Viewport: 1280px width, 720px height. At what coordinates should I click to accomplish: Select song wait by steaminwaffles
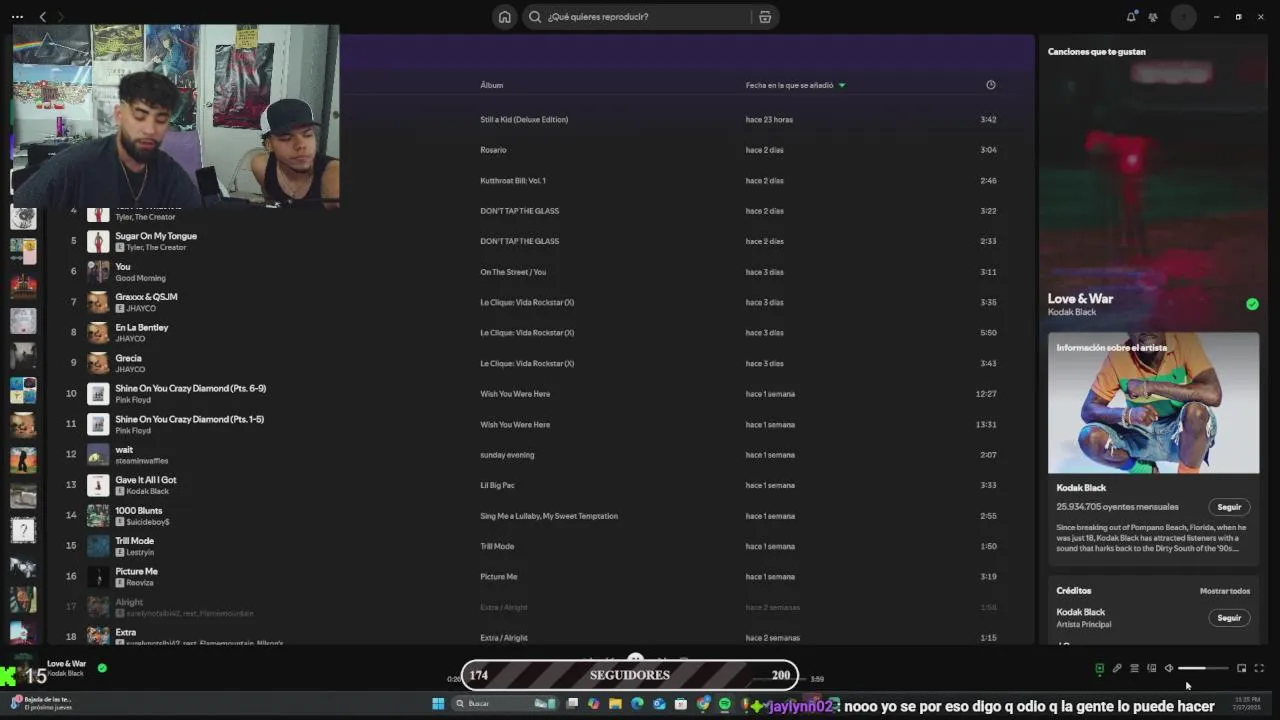[x=124, y=450]
